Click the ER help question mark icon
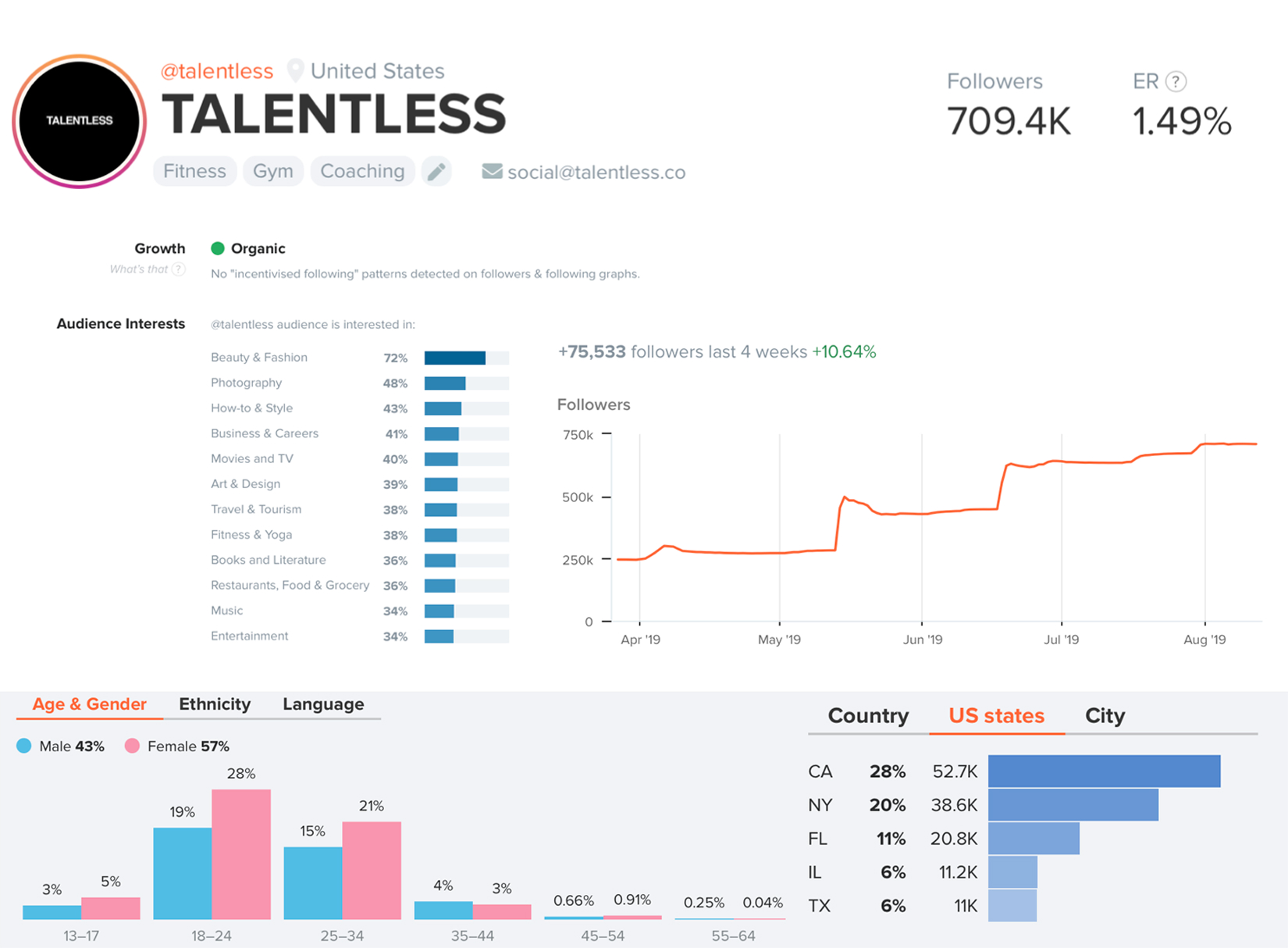Screen dimensions: 1288x948 tap(1176, 81)
